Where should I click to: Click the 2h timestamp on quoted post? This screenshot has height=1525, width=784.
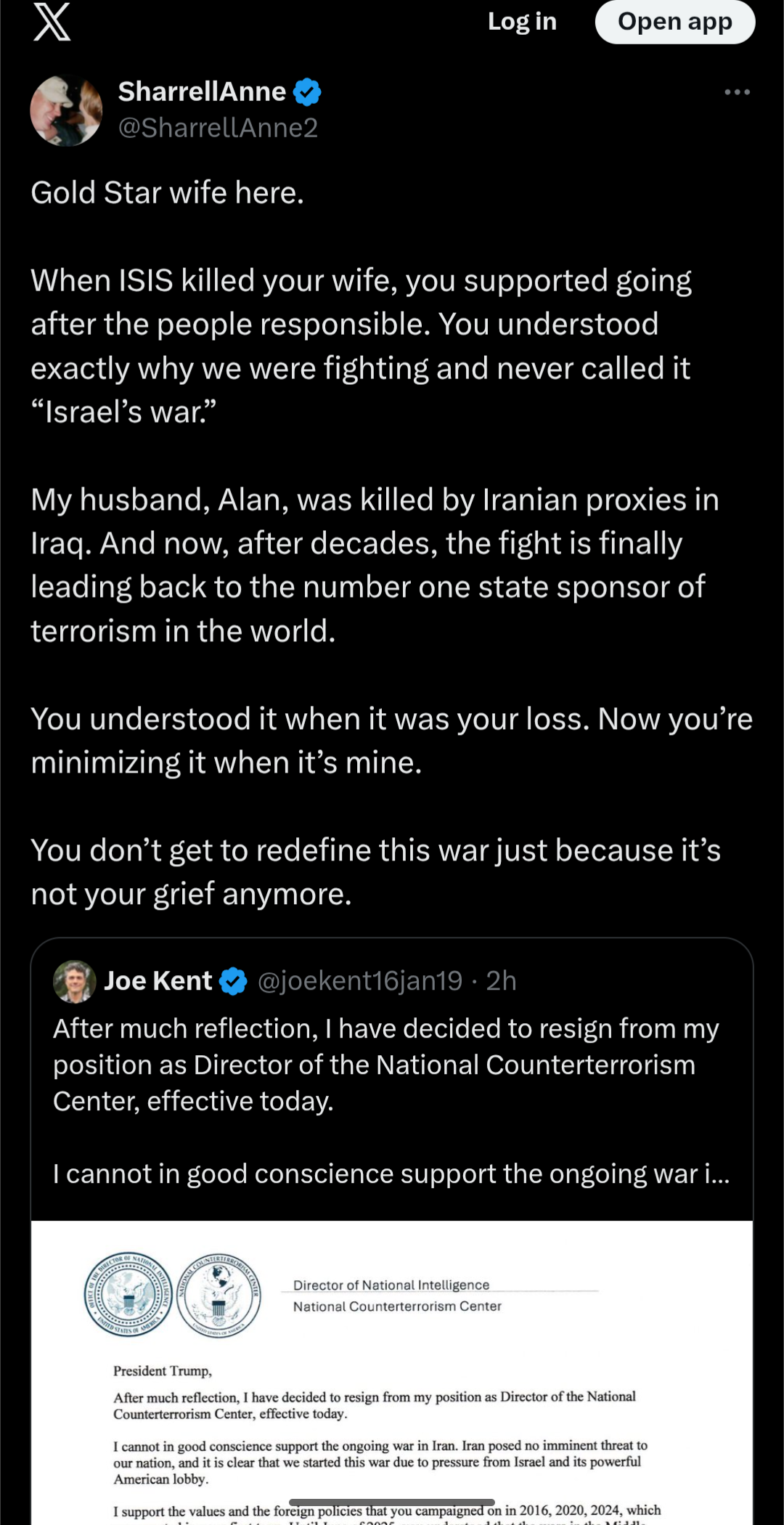[501, 981]
